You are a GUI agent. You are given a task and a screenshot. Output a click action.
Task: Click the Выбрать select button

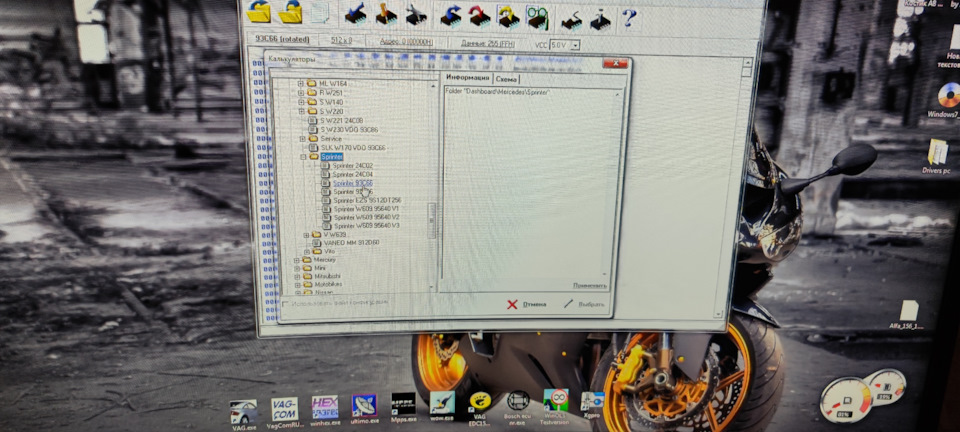point(584,304)
